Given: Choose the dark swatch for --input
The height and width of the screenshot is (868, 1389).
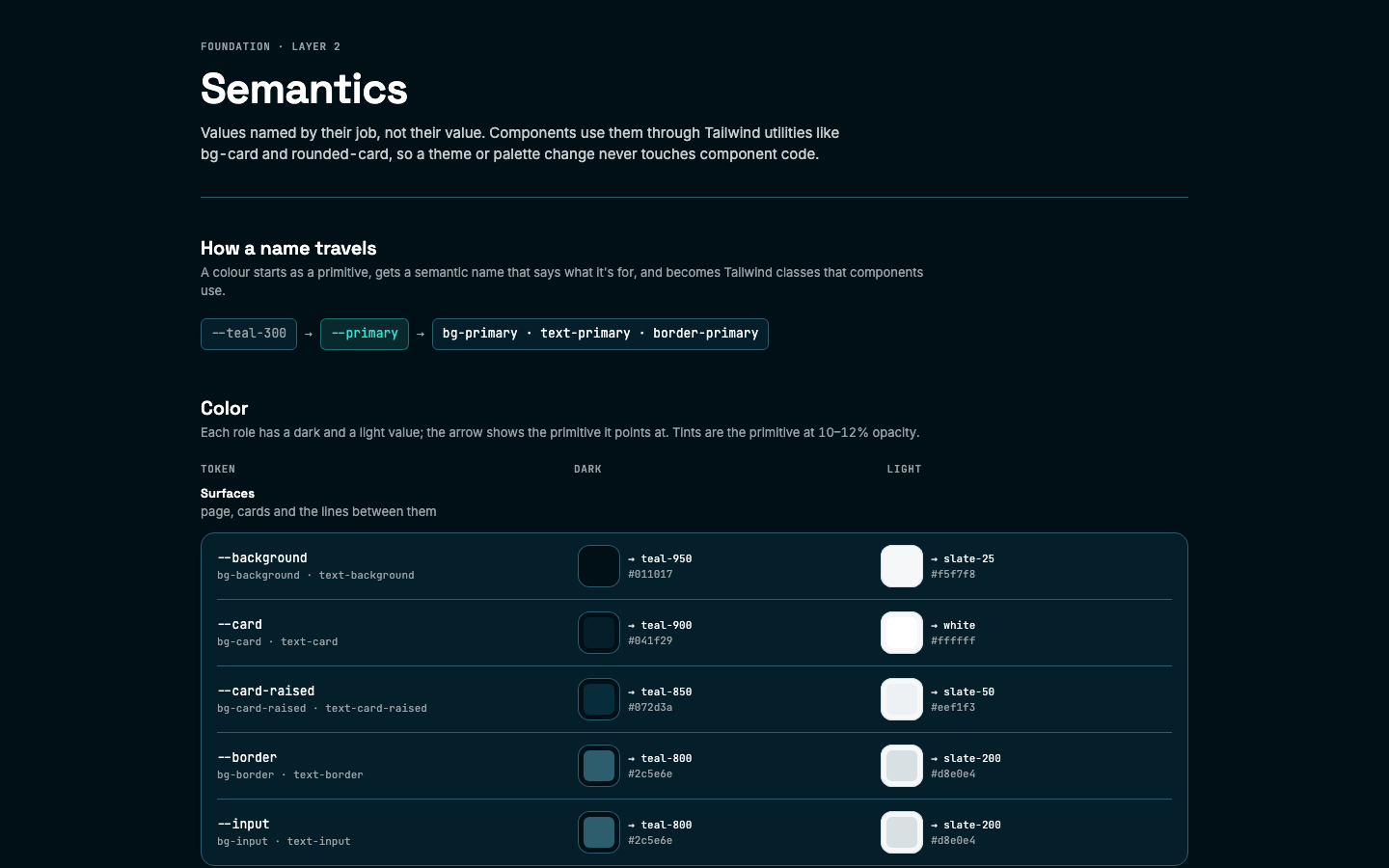Looking at the screenshot, I should 599,832.
